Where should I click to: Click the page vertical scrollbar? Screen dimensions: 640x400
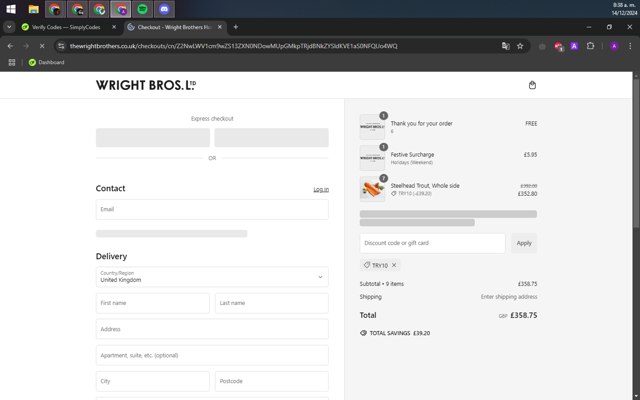[x=636, y=151]
